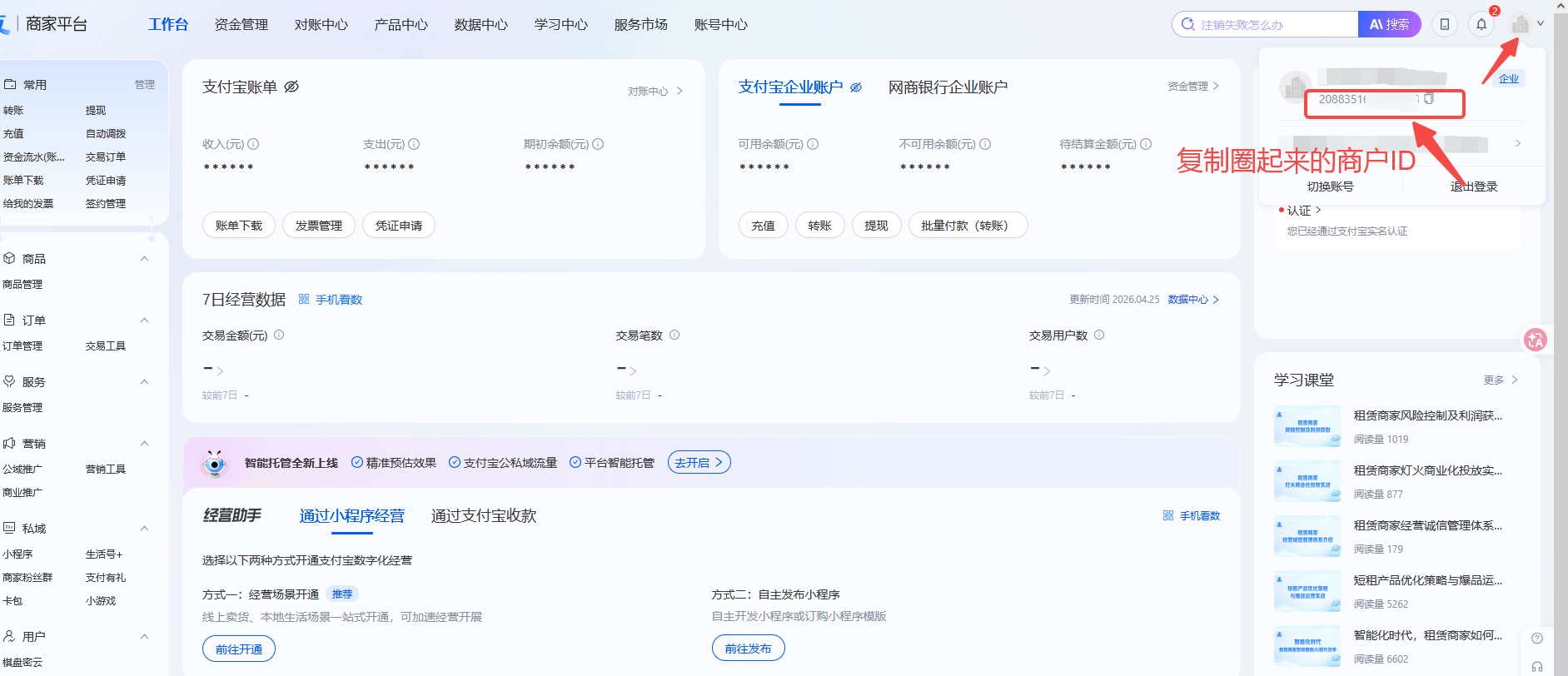This screenshot has width=1568, height=676.
Task: Switch to 通过支付宝收款 tab
Action: click(483, 516)
